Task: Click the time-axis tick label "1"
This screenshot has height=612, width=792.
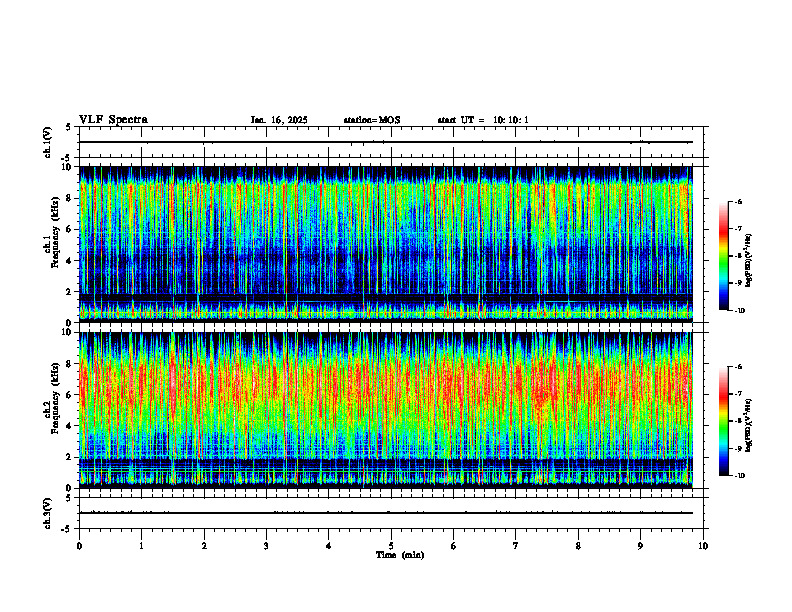Action: coord(141,546)
